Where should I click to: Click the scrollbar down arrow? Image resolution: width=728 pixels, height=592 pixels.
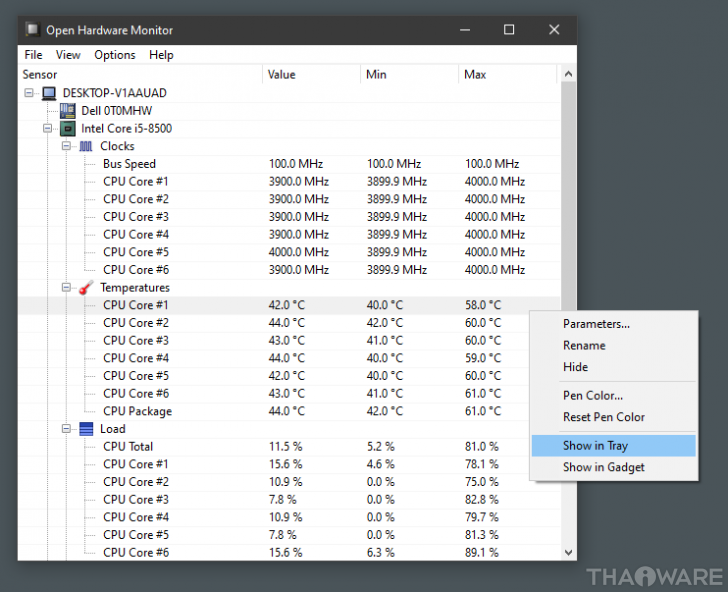[568, 552]
